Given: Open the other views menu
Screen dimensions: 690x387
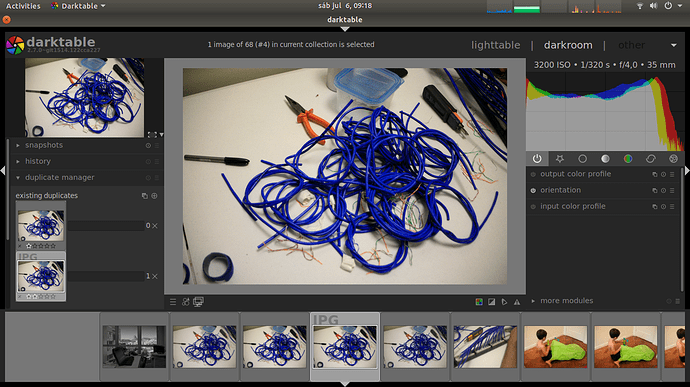Looking at the screenshot, I should (674, 45).
